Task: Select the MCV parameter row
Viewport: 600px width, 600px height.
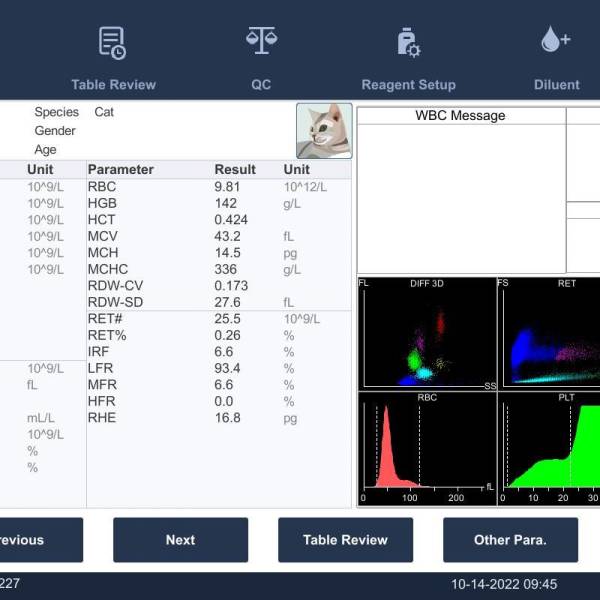Action: pos(219,236)
